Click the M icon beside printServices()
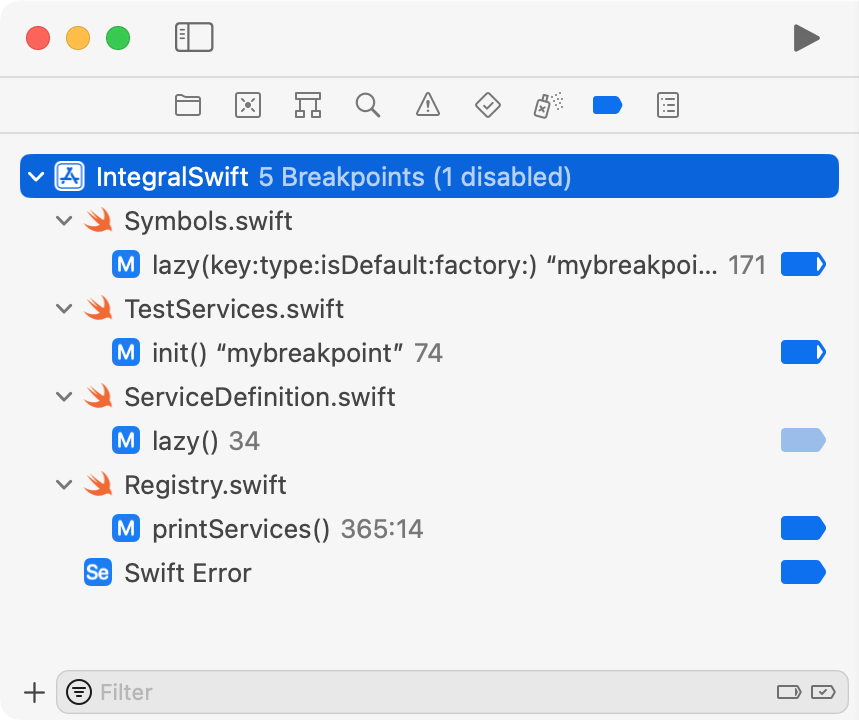 click(x=126, y=528)
